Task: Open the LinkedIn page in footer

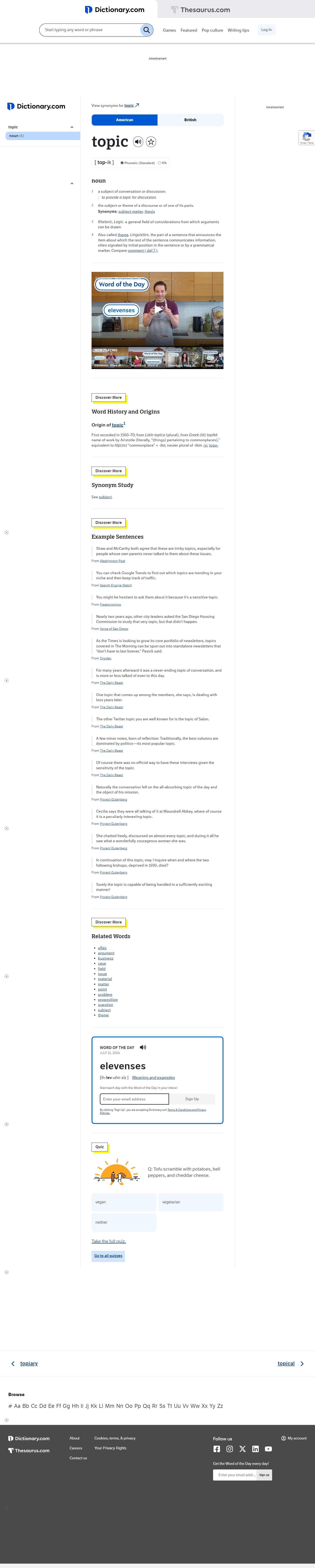Action: click(256, 1449)
